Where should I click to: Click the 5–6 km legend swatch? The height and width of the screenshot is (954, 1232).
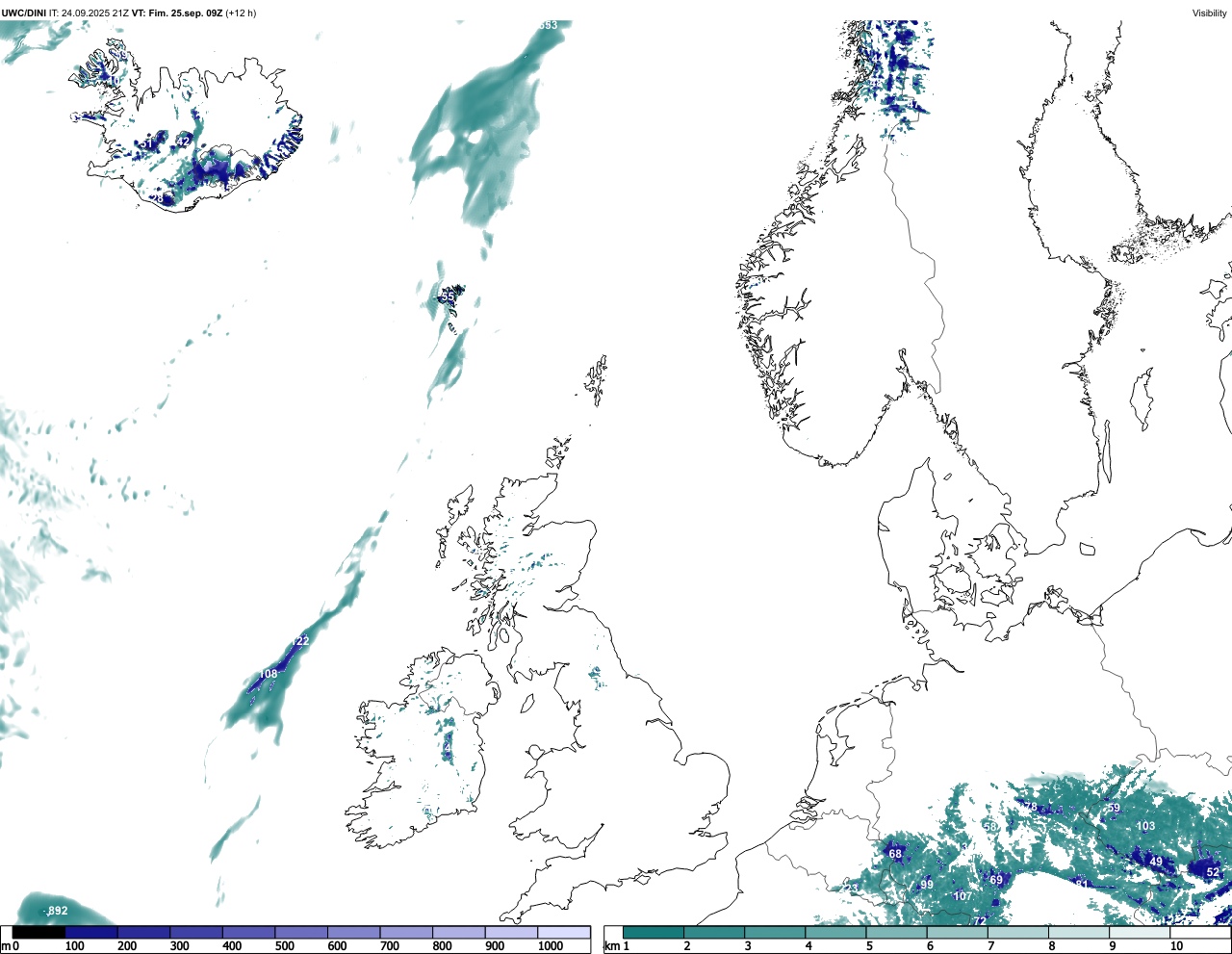[x=897, y=933]
